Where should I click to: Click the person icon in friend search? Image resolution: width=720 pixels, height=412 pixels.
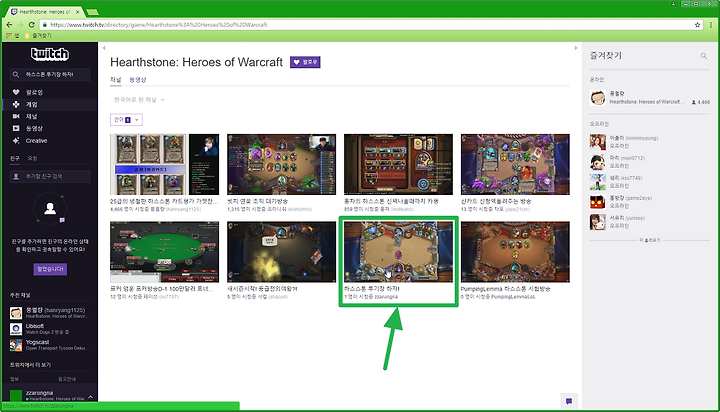coord(16,176)
